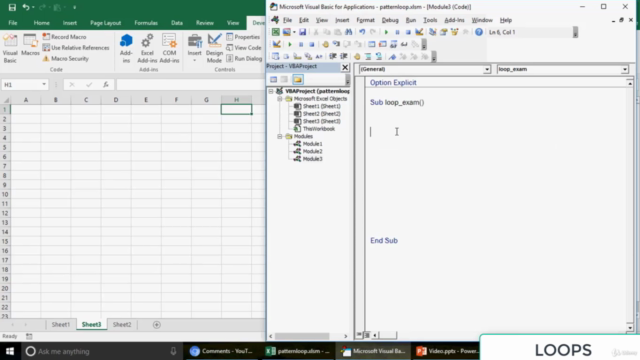Click the Find binoculars icon
640x360 pixels.
tap(349, 32)
